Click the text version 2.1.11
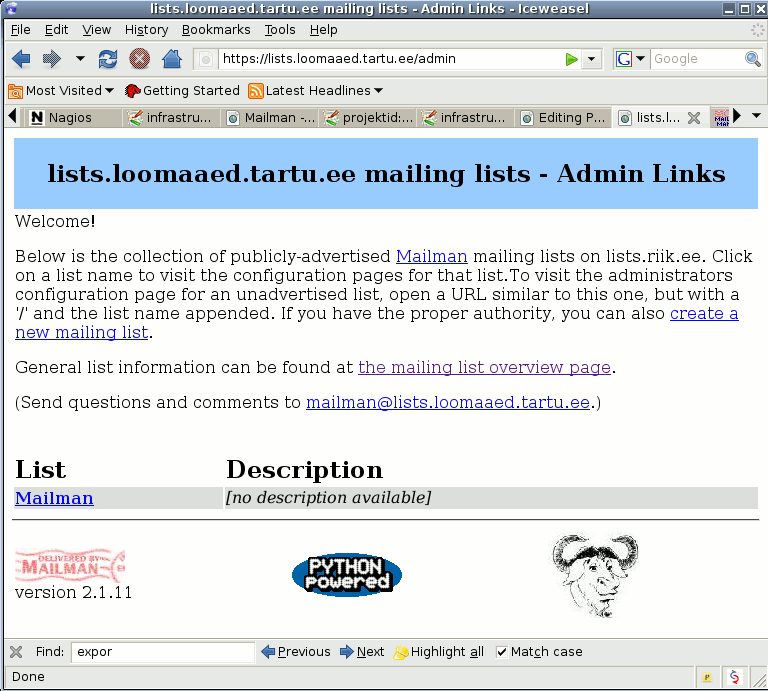This screenshot has height=691, width=768. pos(73,593)
